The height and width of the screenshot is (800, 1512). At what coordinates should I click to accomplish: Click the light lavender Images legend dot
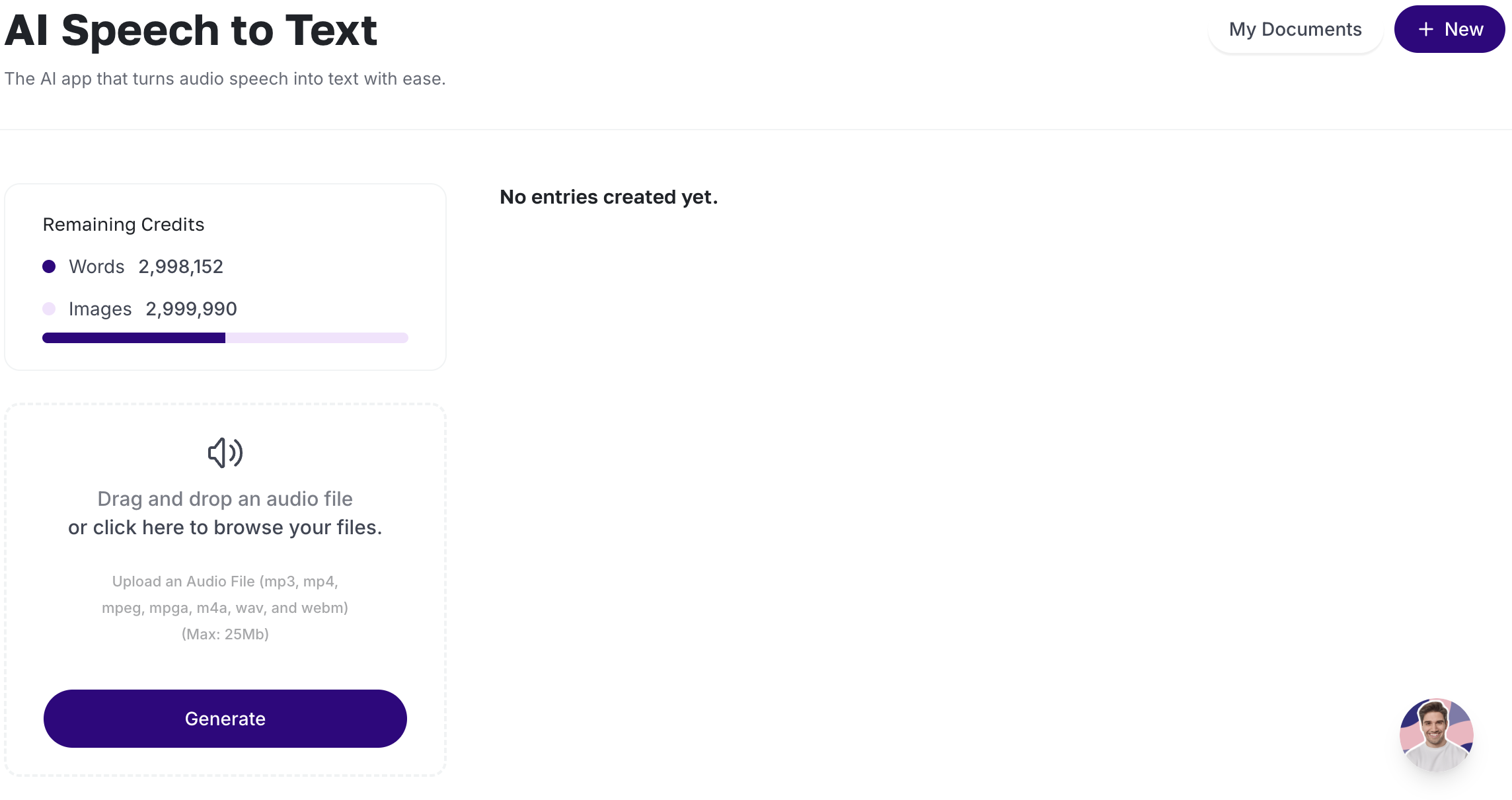click(x=49, y=309)
